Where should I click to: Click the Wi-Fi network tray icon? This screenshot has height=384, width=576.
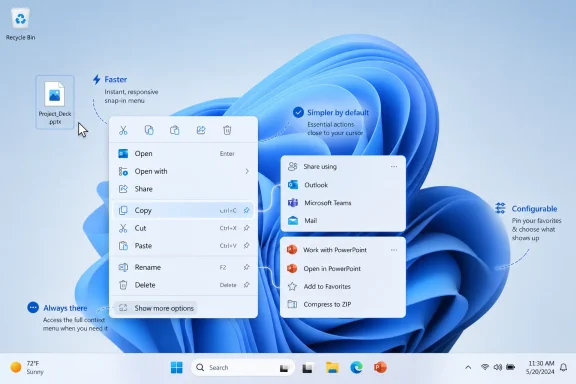[x=485, y=367]
